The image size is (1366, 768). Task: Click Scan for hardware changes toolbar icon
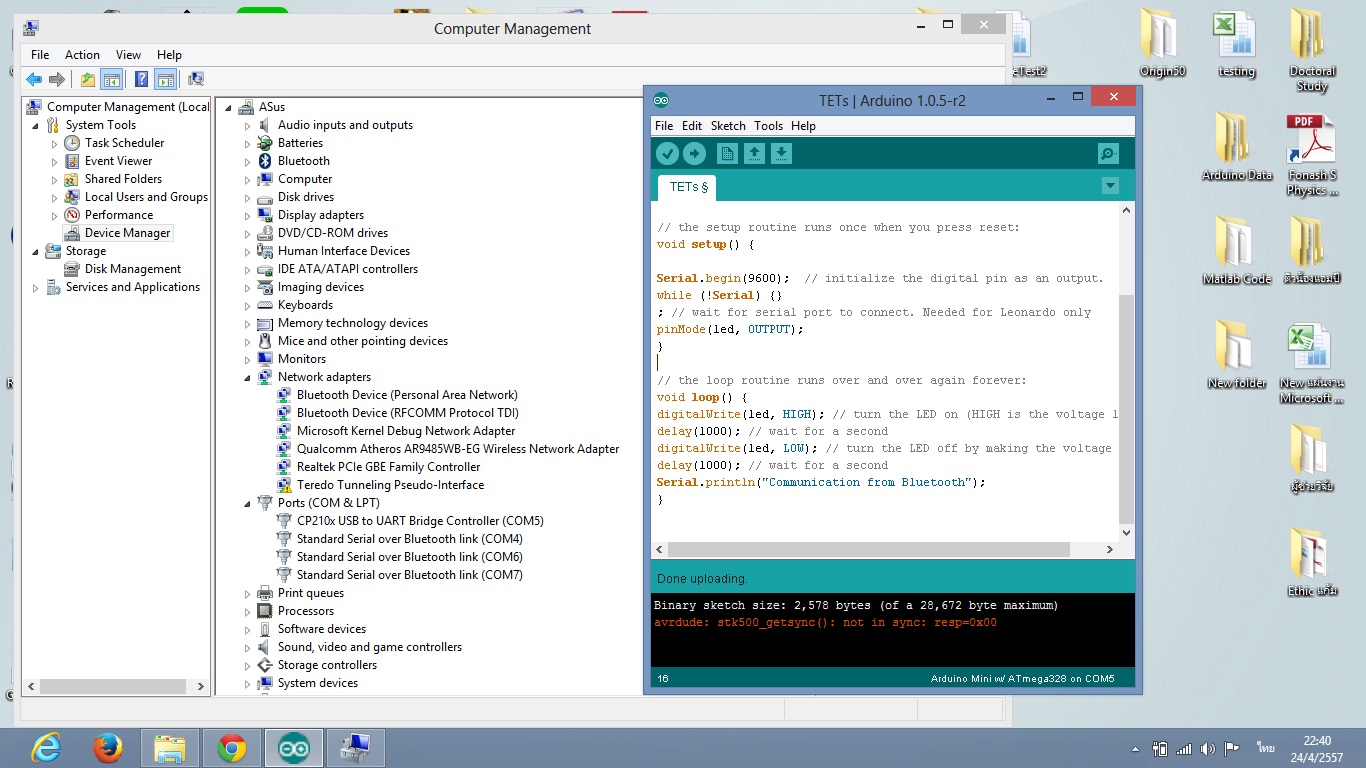(x=196, y=79)
